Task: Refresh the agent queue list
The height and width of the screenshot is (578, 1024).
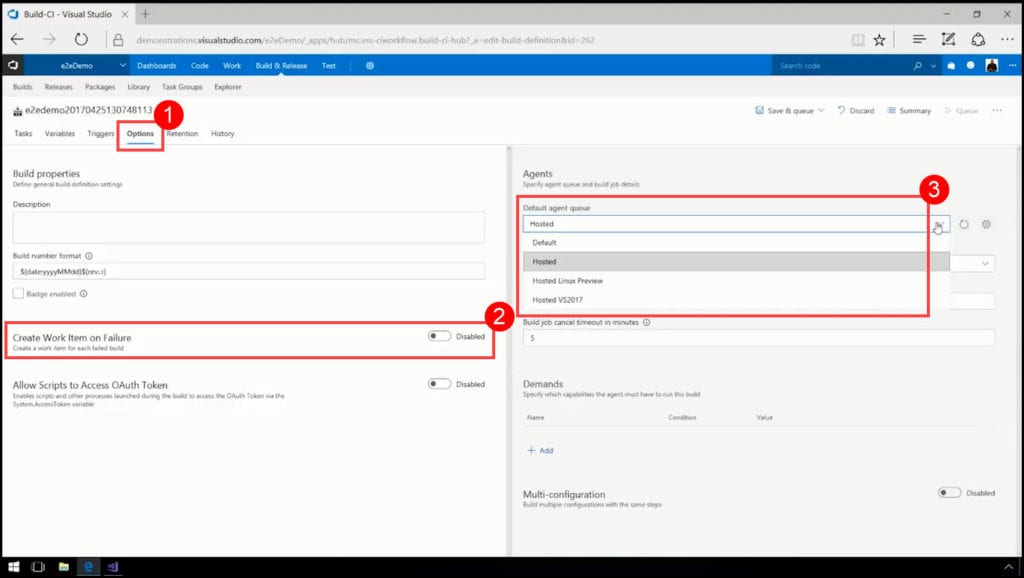Action: coord(964,224)
